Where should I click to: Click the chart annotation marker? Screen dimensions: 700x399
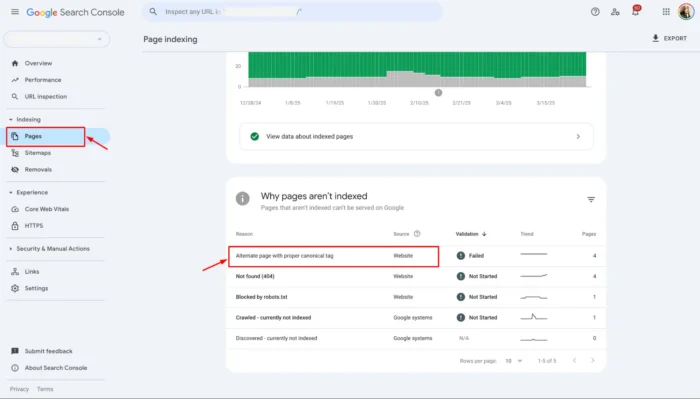(x=438, y=93)
